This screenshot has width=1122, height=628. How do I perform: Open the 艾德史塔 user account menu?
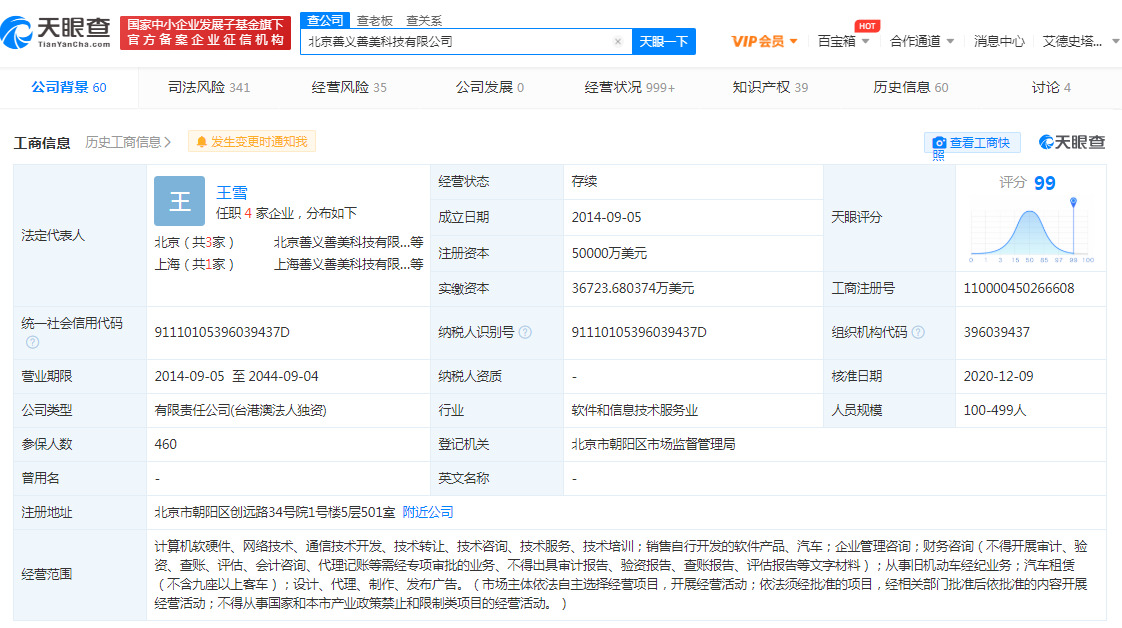[x=1080, y=41]
